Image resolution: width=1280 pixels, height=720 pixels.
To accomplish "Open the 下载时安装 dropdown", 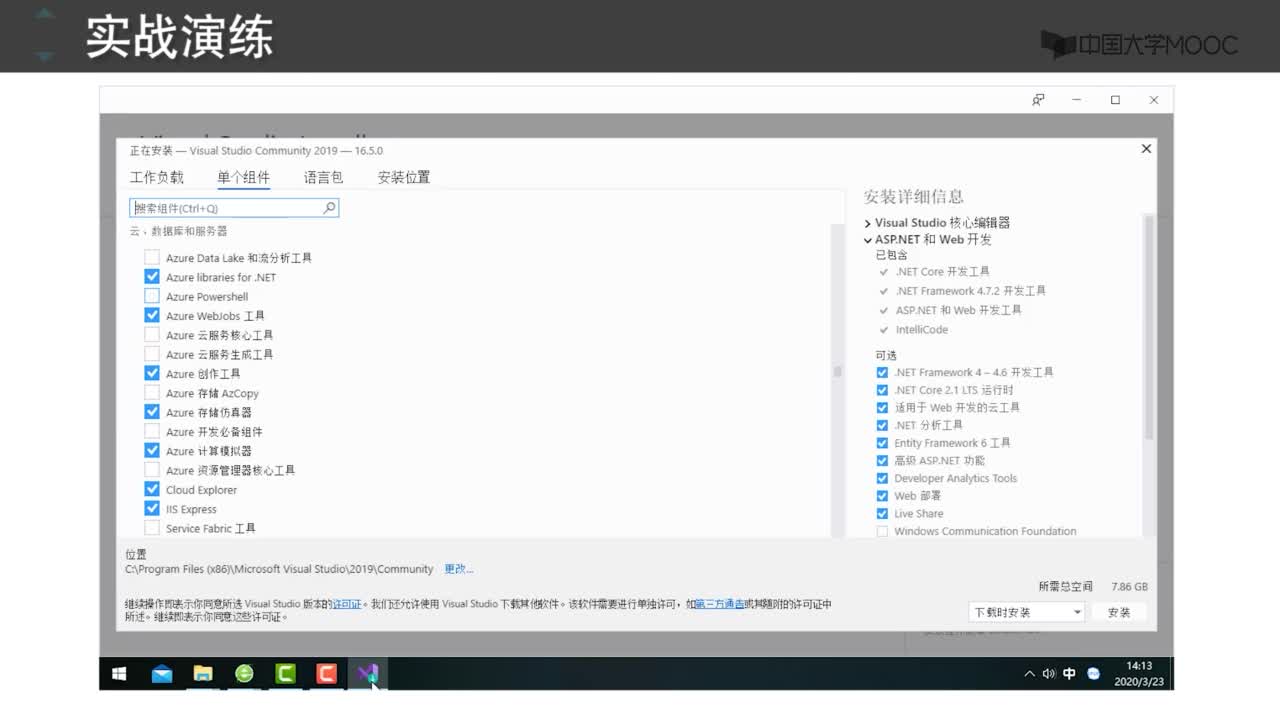I will (1027, 612).
